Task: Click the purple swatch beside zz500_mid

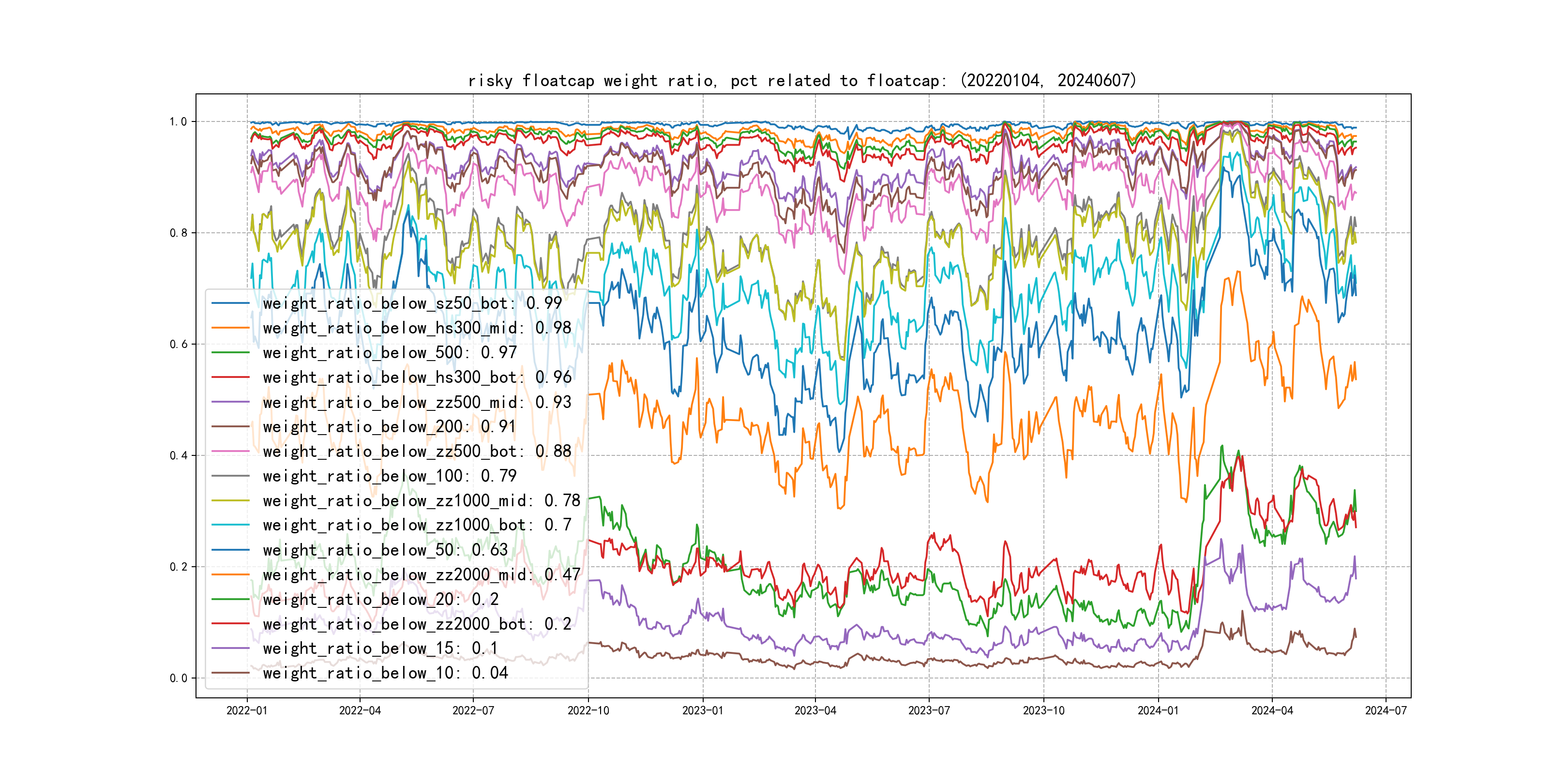Action: (x=231, y=402)
